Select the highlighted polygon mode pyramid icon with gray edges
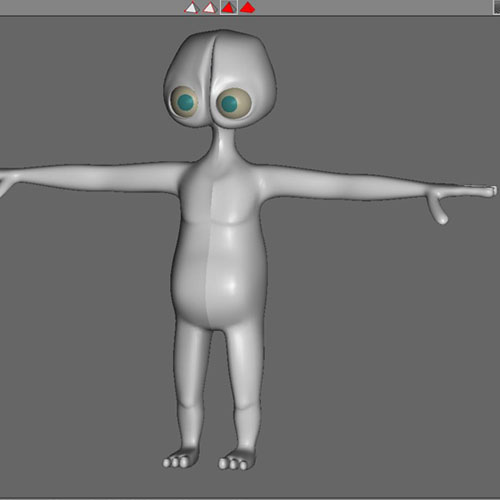This screenshot has height=500, width=500. (229, 7)
